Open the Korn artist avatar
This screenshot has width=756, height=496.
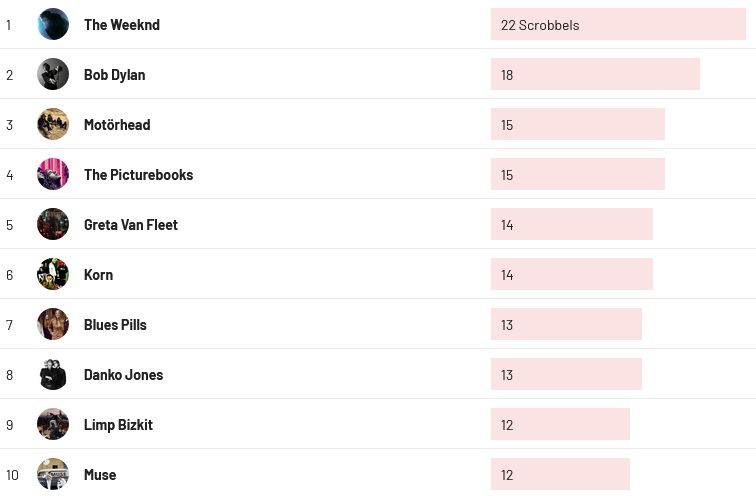coord(53,274)
